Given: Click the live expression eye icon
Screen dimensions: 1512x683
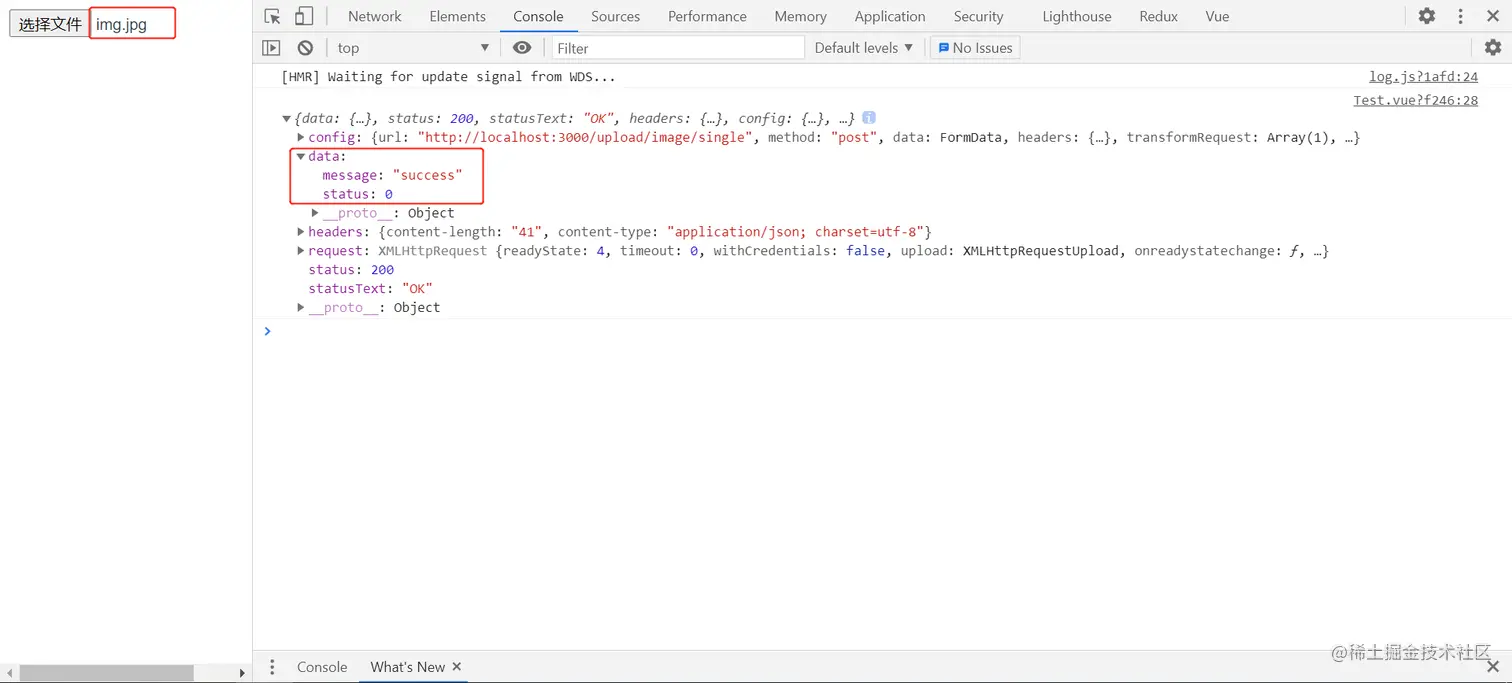Looking at the screenshot, I should pyautogui.click(x=522, y=48).
